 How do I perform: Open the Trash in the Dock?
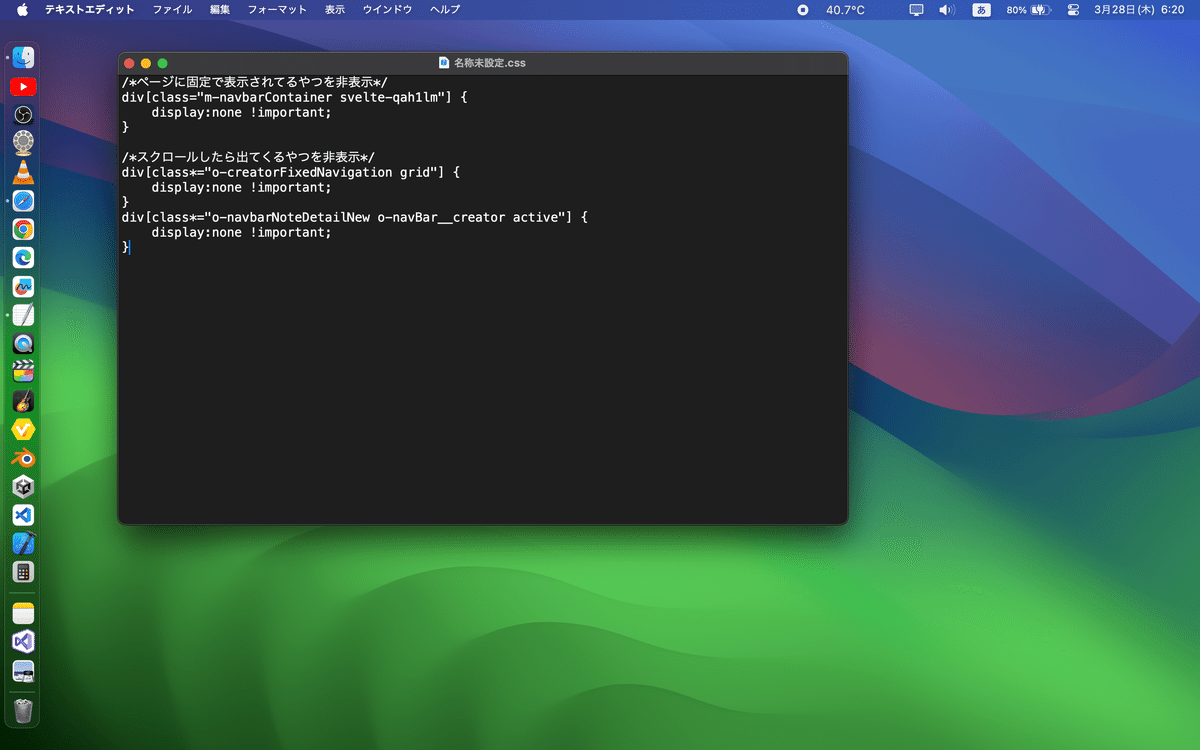click(x=23, y=710)
